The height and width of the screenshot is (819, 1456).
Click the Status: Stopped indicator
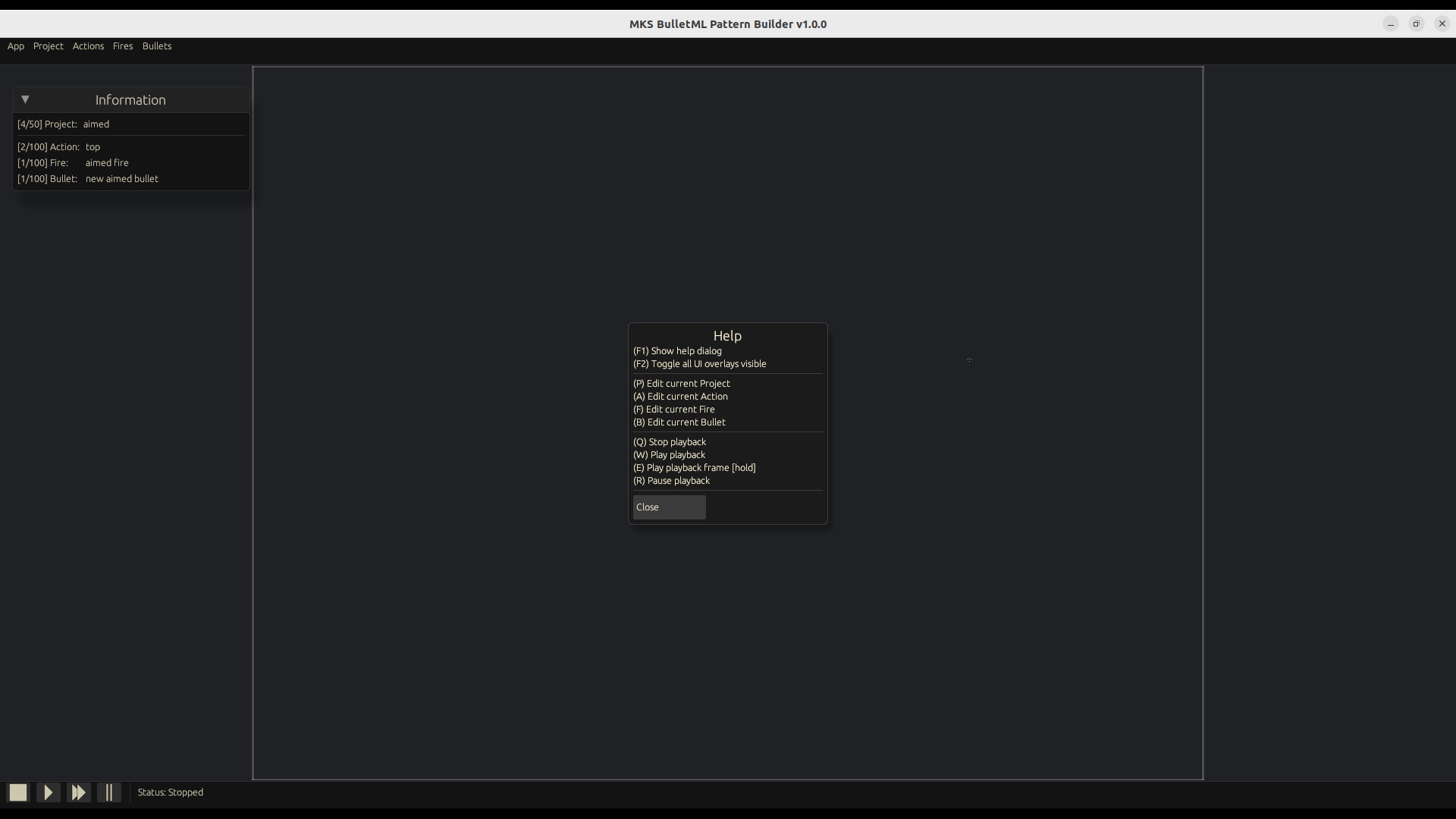pos(170,792)
